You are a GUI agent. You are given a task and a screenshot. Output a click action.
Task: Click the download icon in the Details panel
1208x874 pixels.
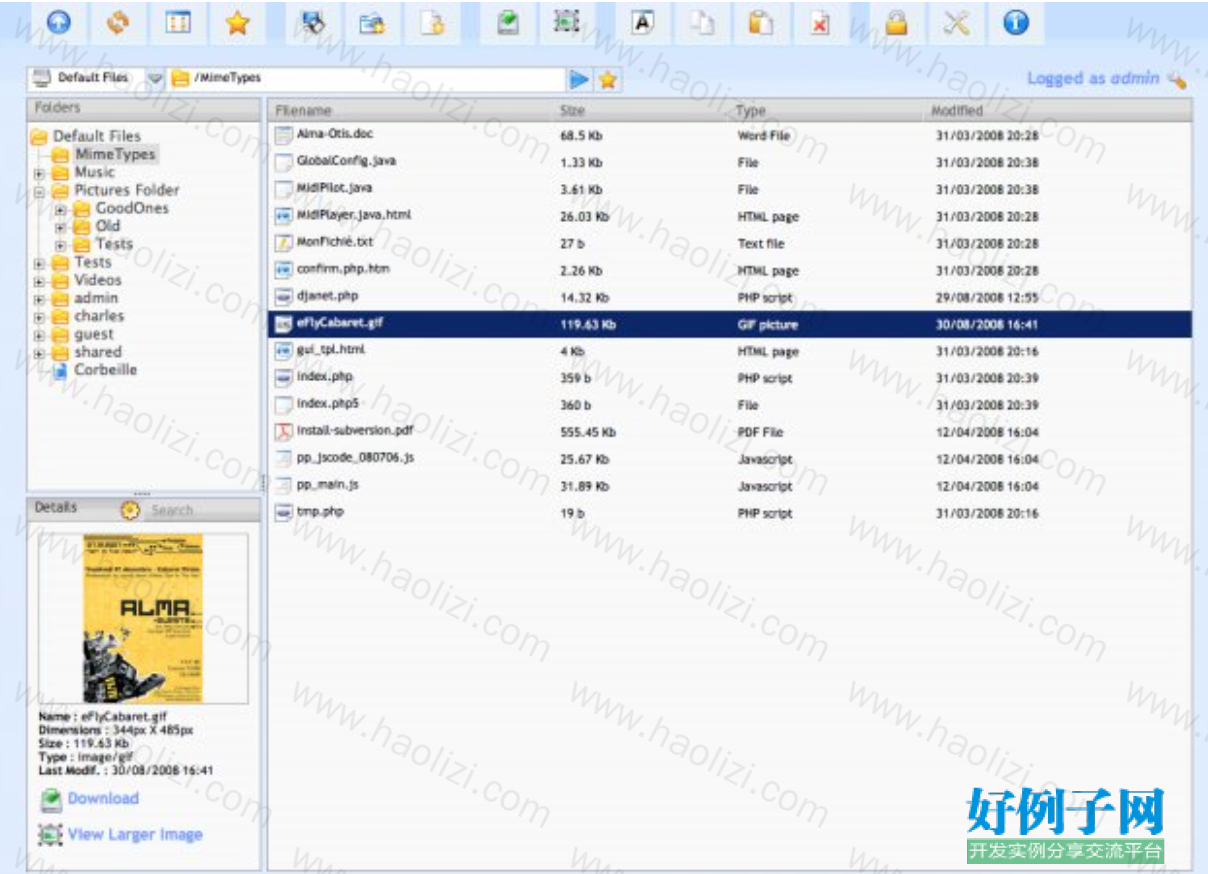point(50,799)
